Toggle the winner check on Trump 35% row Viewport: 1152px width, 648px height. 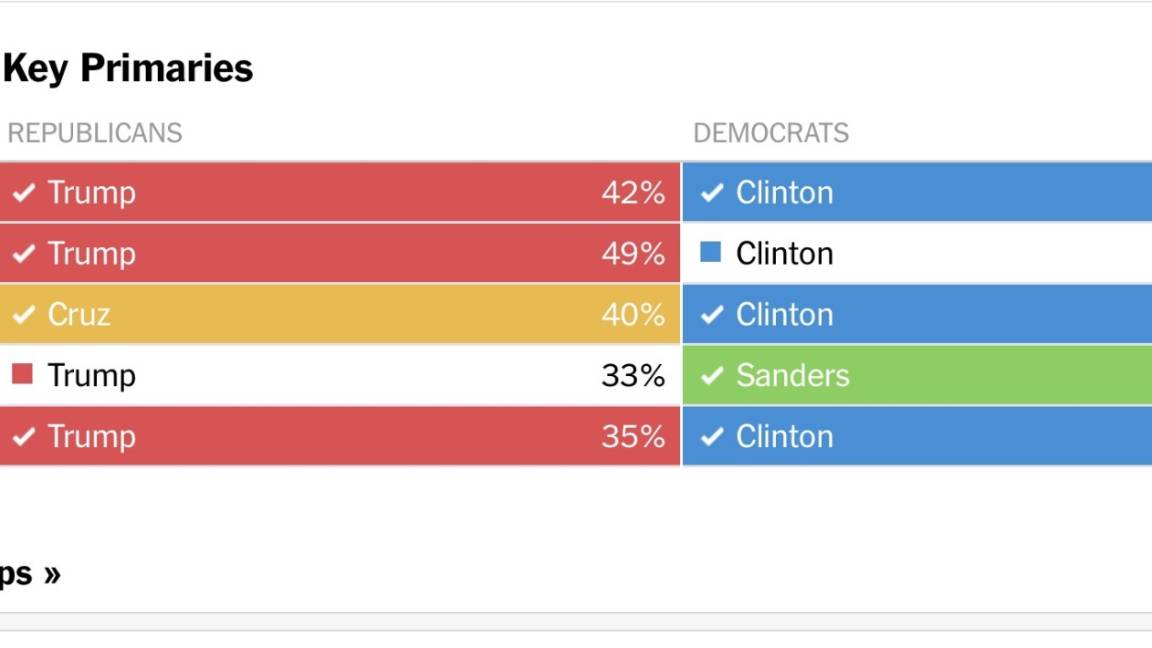point(24,436)
